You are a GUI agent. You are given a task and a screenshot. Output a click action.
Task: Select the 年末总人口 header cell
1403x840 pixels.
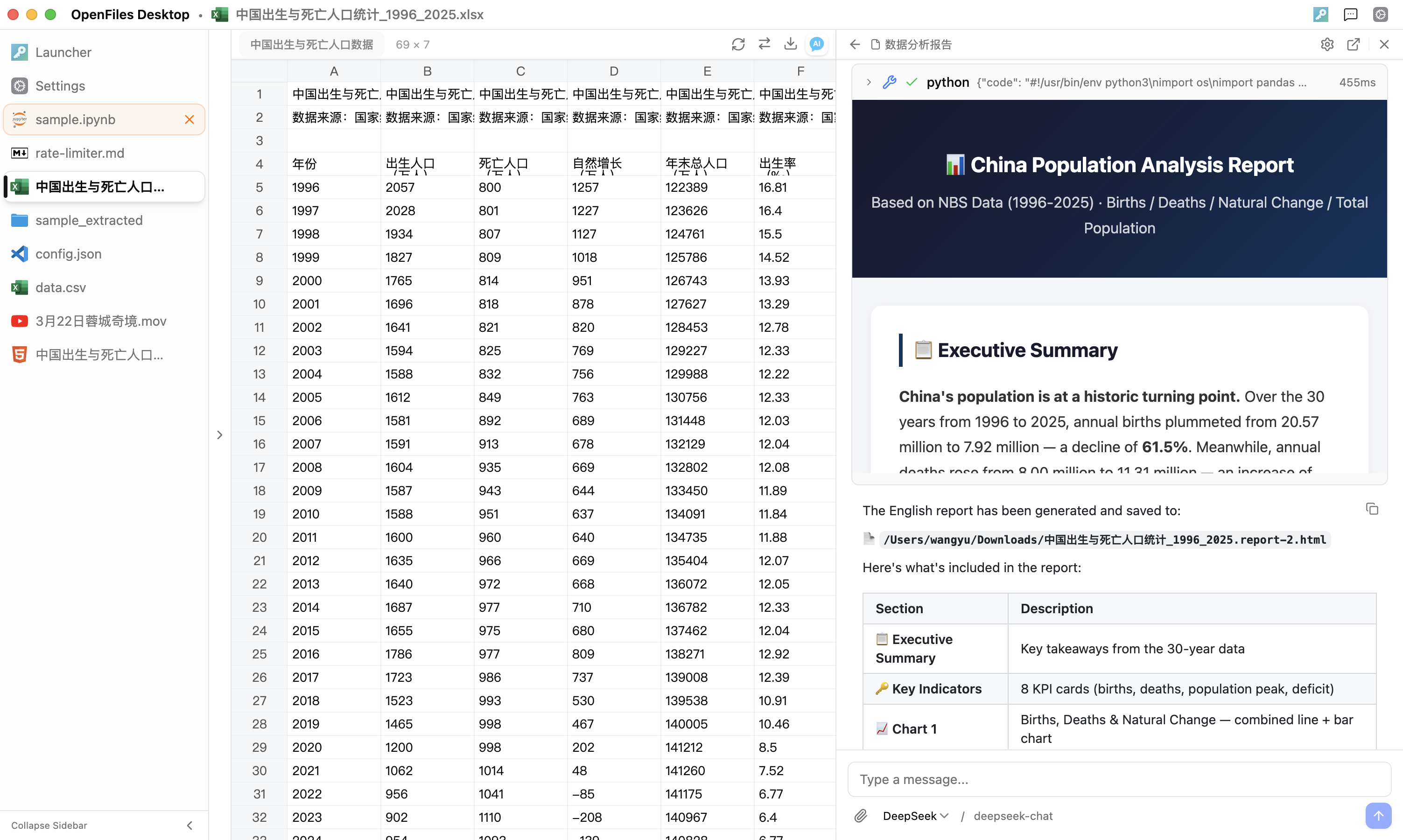pos(708,164)
